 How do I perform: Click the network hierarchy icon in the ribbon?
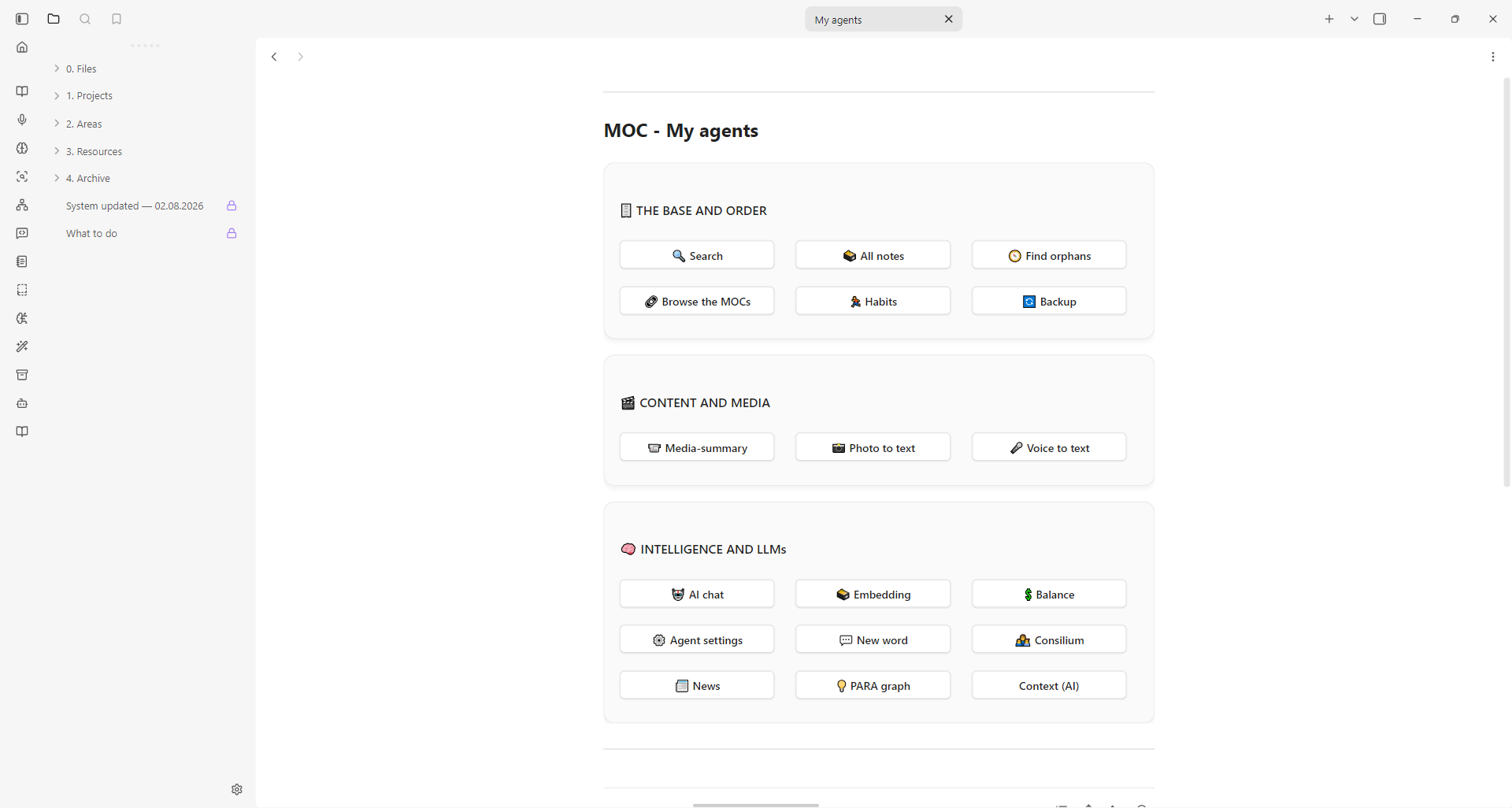pos(22,205)
